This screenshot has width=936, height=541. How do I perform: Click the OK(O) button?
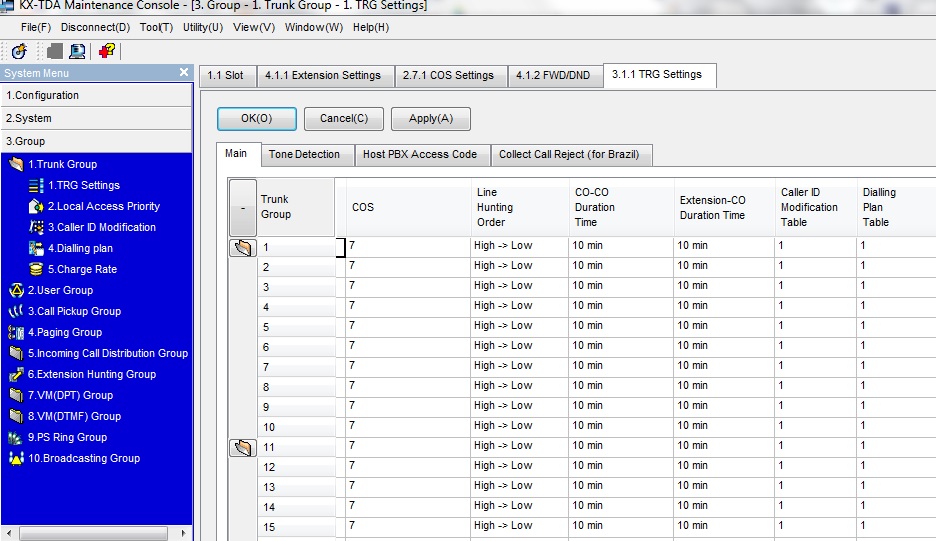click(x=257, y=119)
